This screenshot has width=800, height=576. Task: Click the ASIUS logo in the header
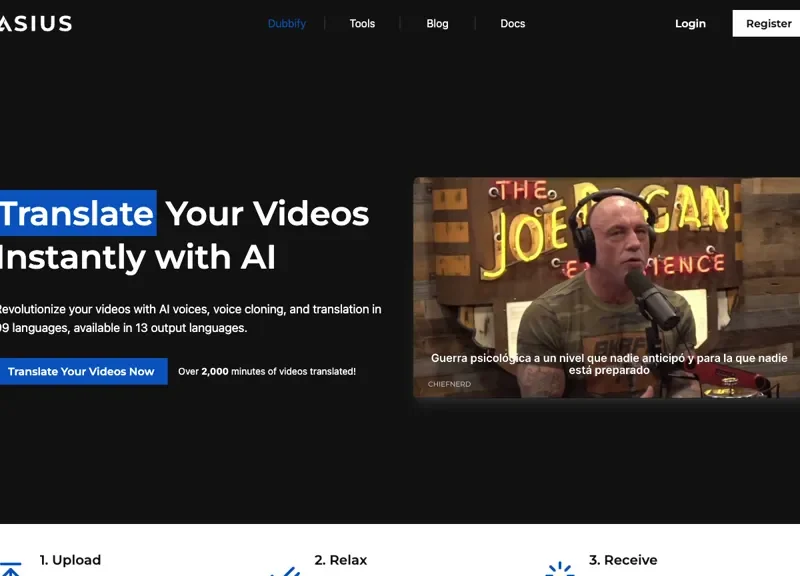coord(36,23)
